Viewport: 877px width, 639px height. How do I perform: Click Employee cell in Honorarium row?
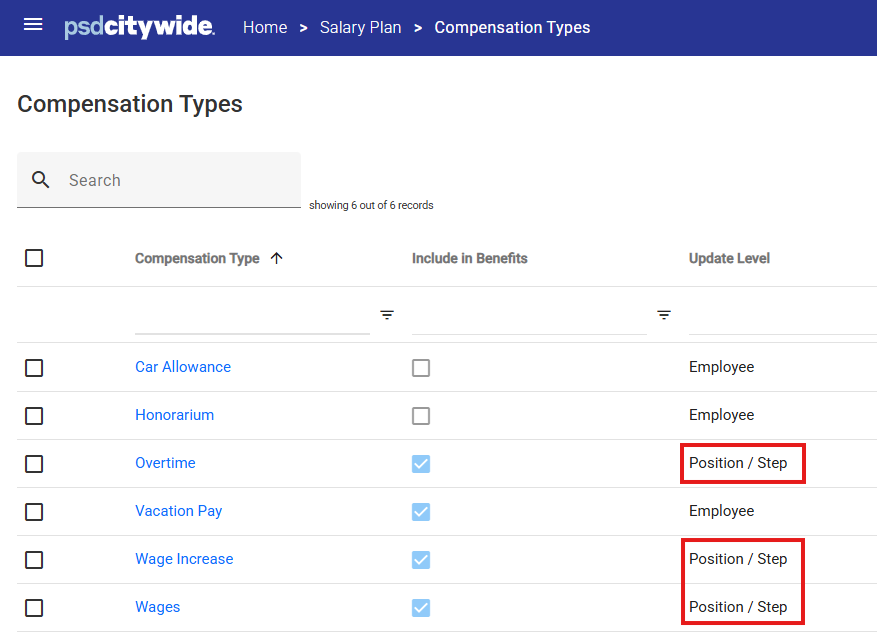point(721,415)
